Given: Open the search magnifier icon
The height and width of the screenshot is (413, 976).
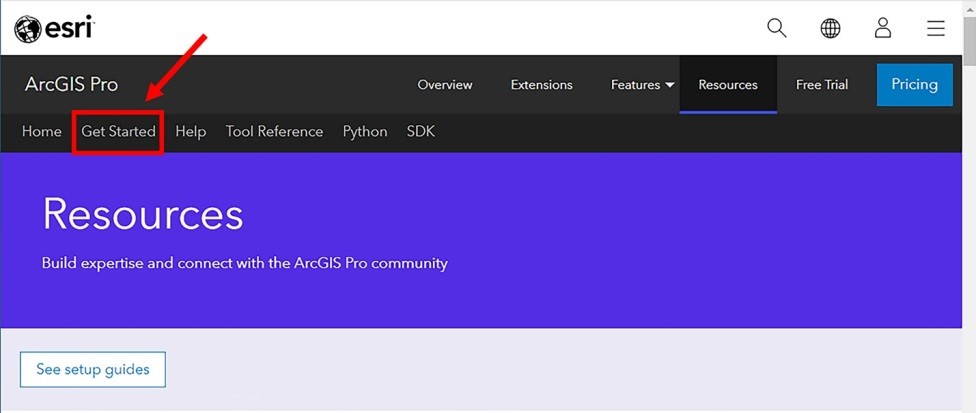Looking at the screenshot, I should point(776,28).
